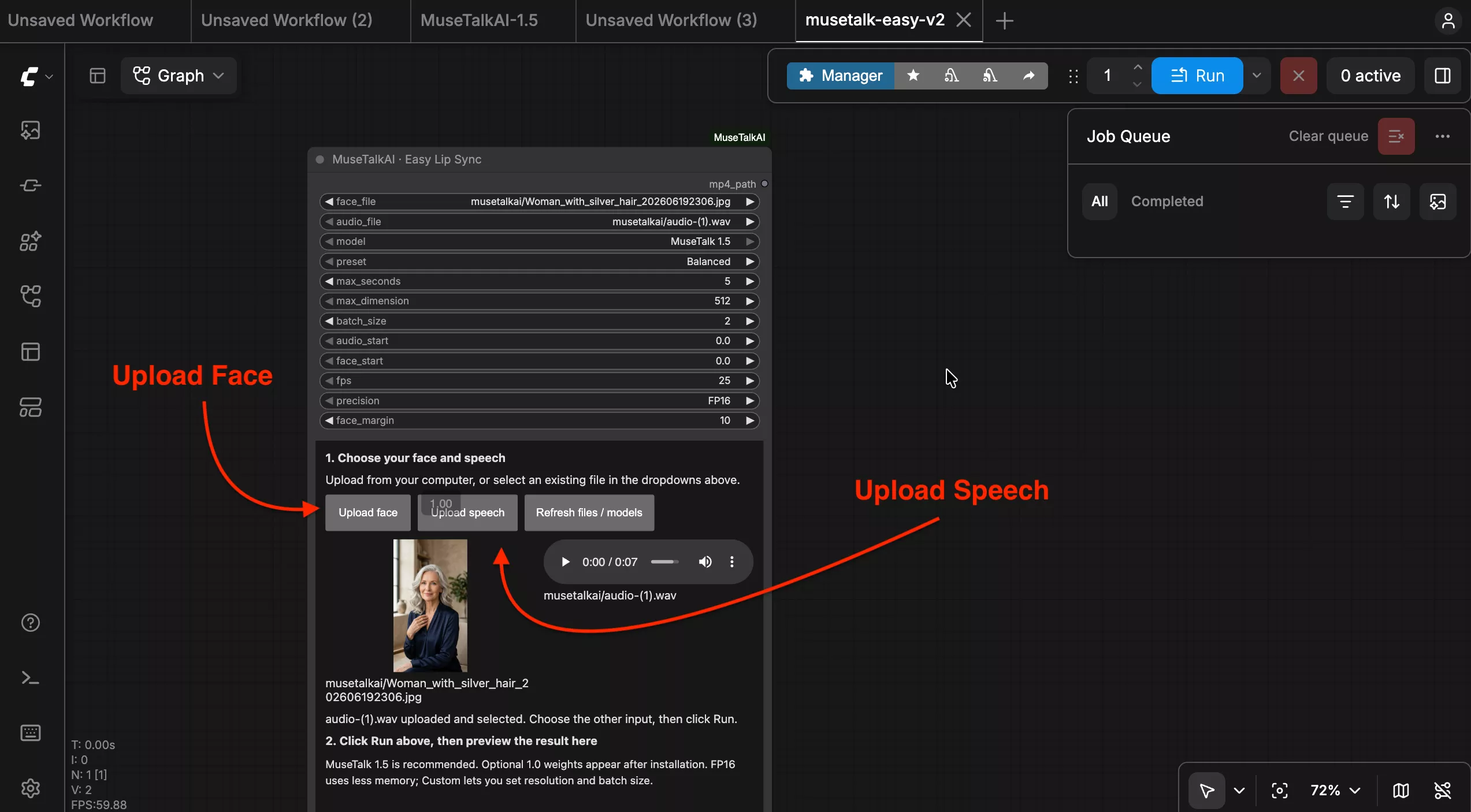Screen dimensions: 1471x812
Task: Open the Job Queue filter icon
Action: coord(1345,202)
